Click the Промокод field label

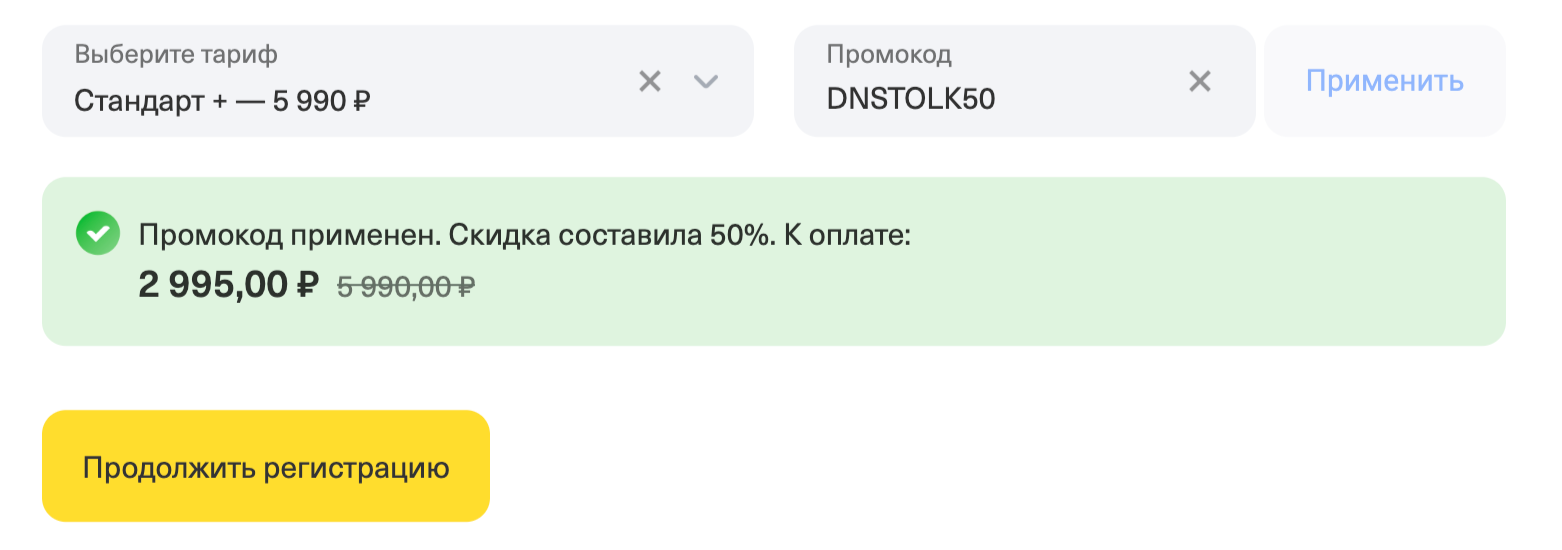pos(889,54)
